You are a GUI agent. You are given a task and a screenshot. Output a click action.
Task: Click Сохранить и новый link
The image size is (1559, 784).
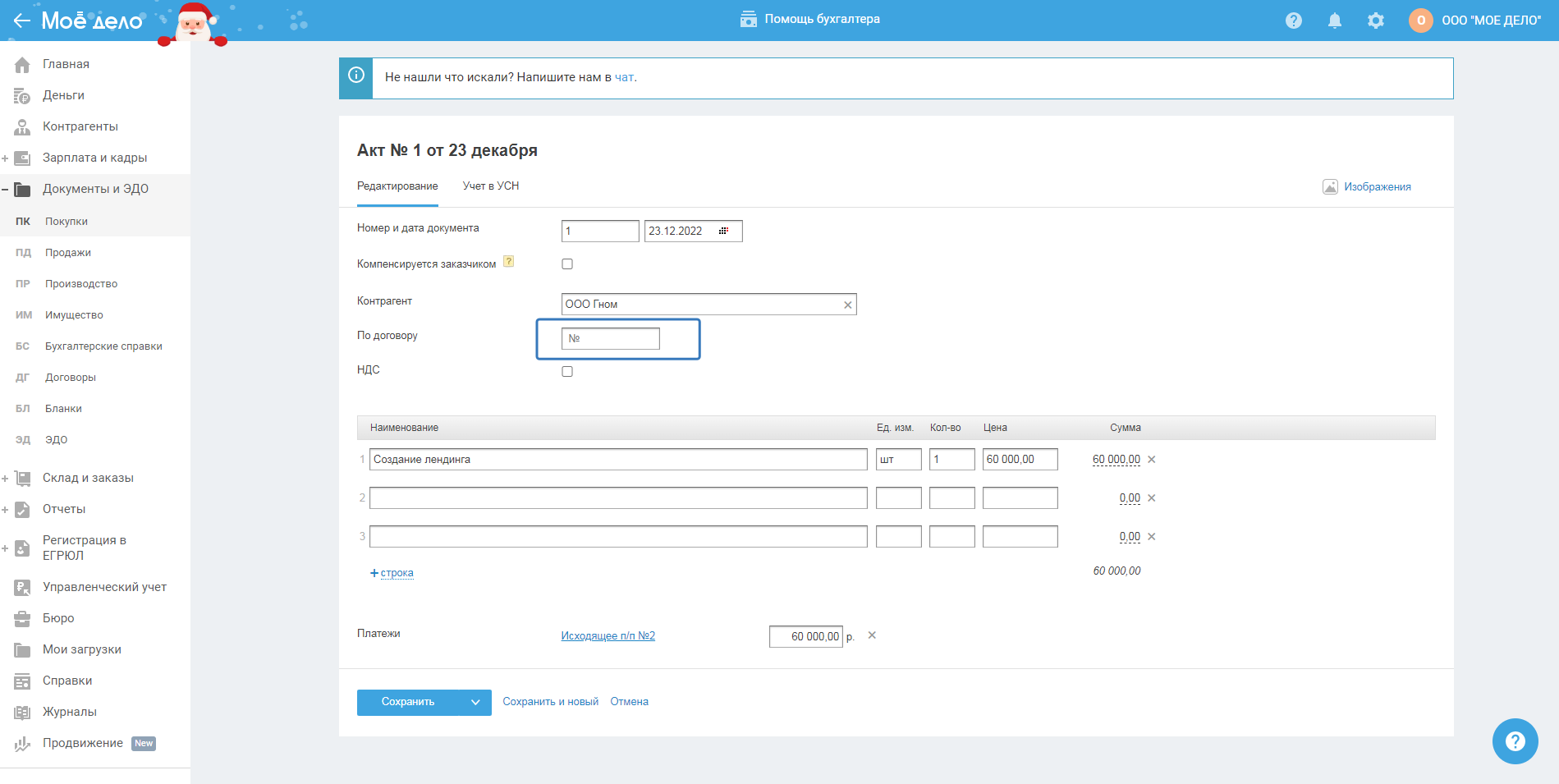tap(550, 702)
